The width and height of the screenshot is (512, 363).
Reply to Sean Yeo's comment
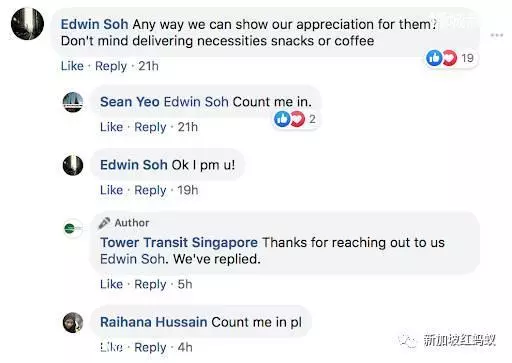pyautogui.click(x=150, y=127)
